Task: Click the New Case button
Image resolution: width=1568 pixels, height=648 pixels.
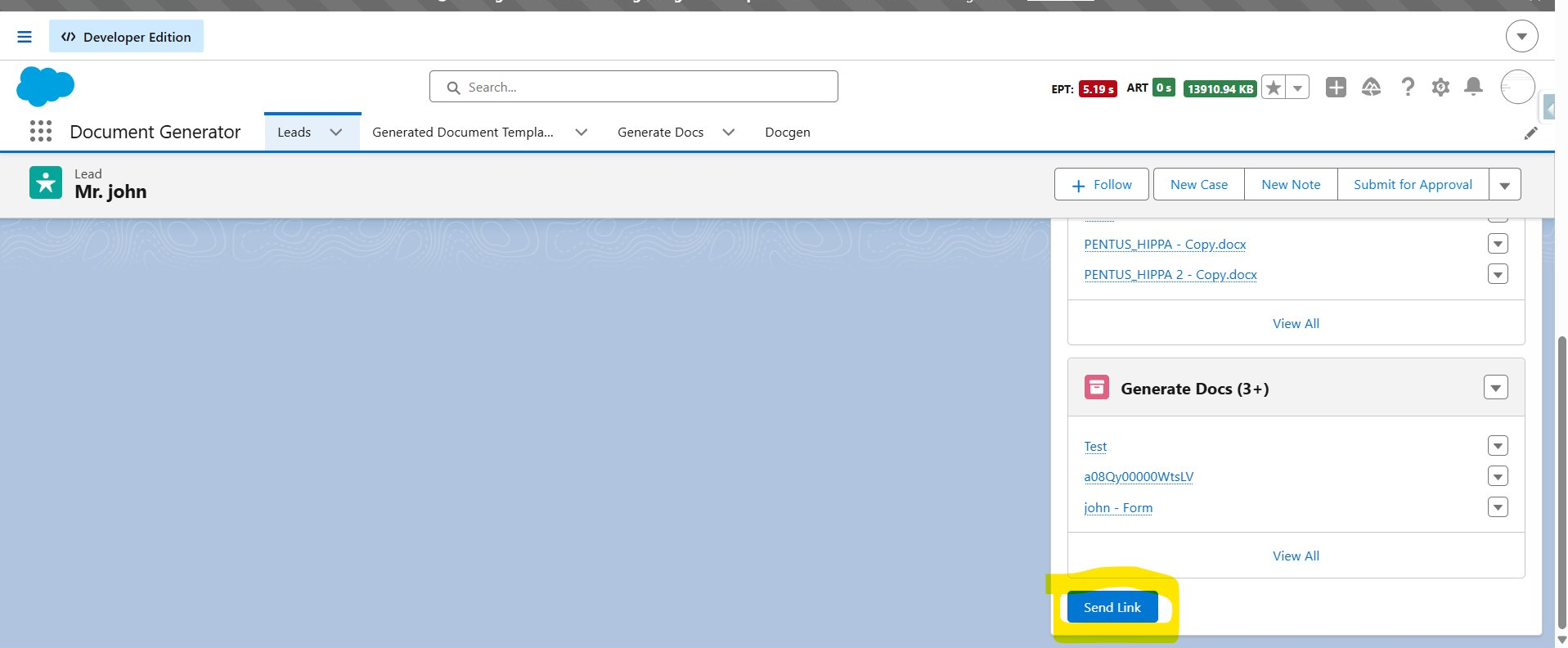Action: coord(1199,184)
